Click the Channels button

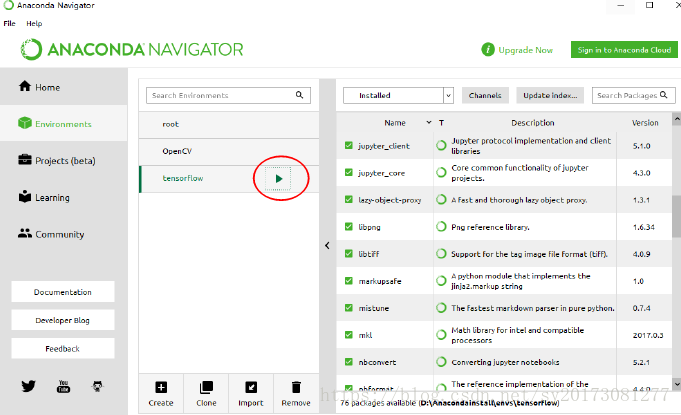pos(485,95)
